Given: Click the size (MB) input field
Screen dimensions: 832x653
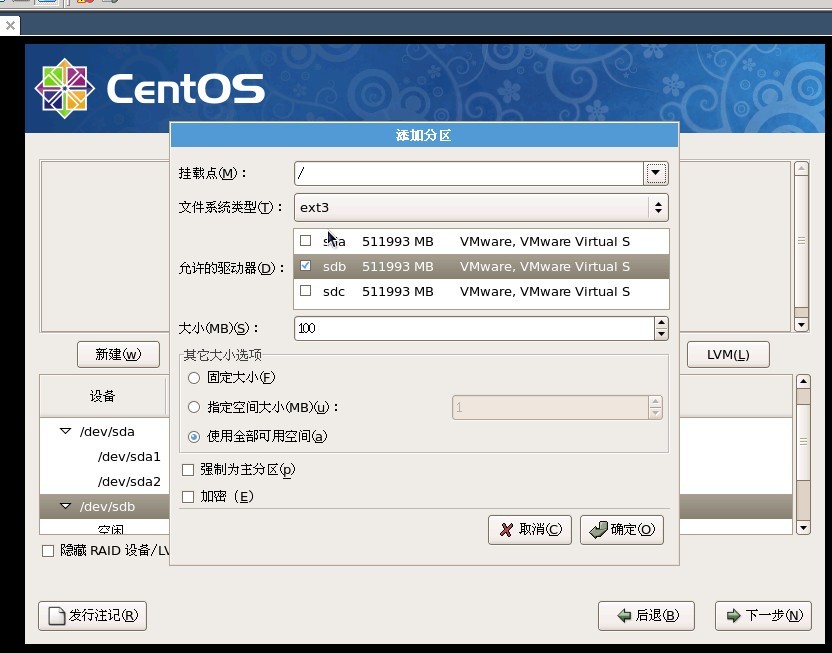Looking at the screenshot, I should point(474,328).
